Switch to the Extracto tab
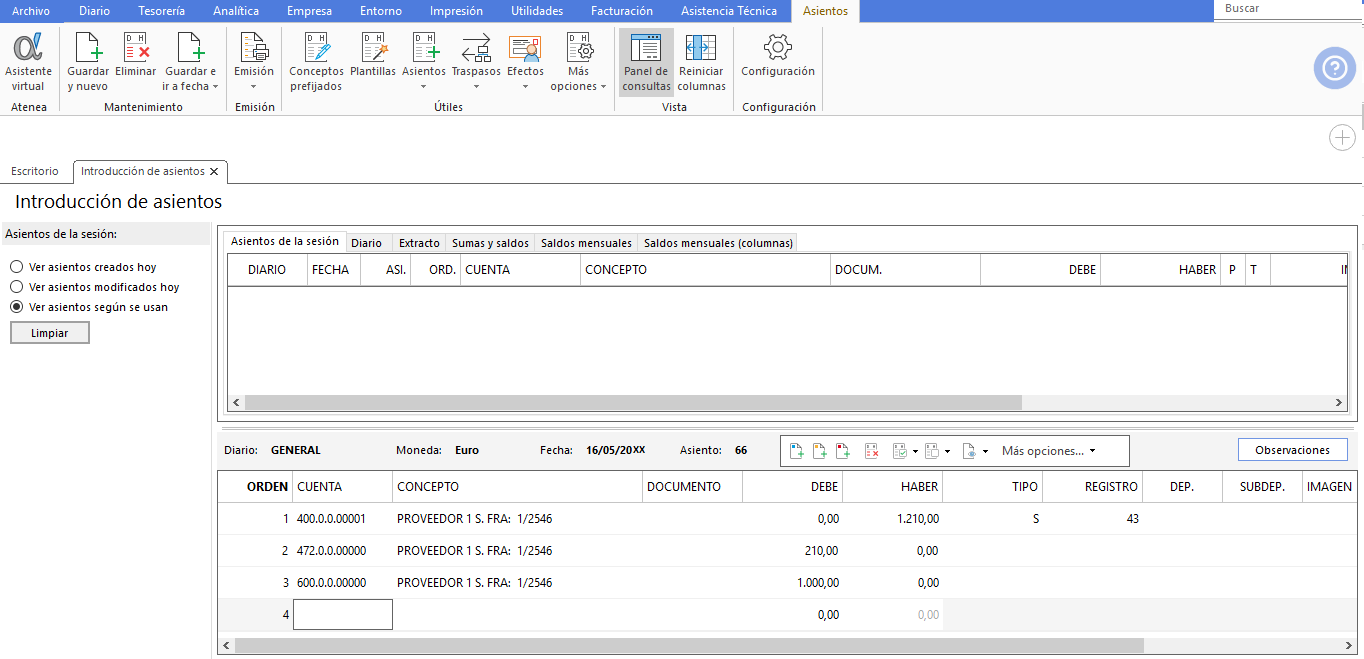 coord(419,243)
